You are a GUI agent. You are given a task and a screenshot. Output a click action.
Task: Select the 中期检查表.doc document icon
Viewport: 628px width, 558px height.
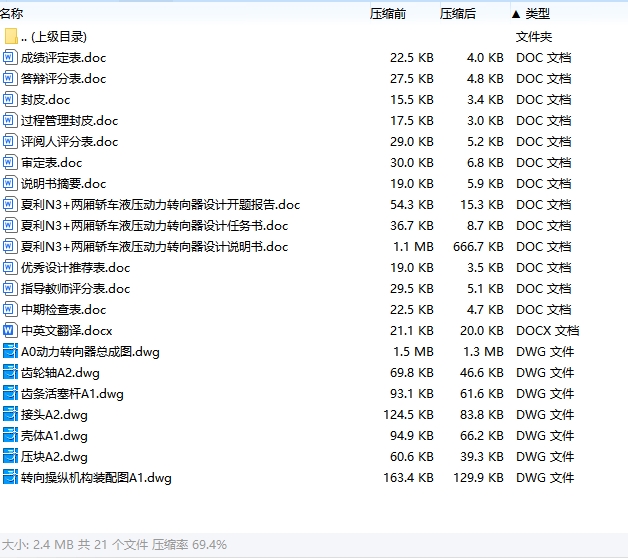(x=10, y=309)
